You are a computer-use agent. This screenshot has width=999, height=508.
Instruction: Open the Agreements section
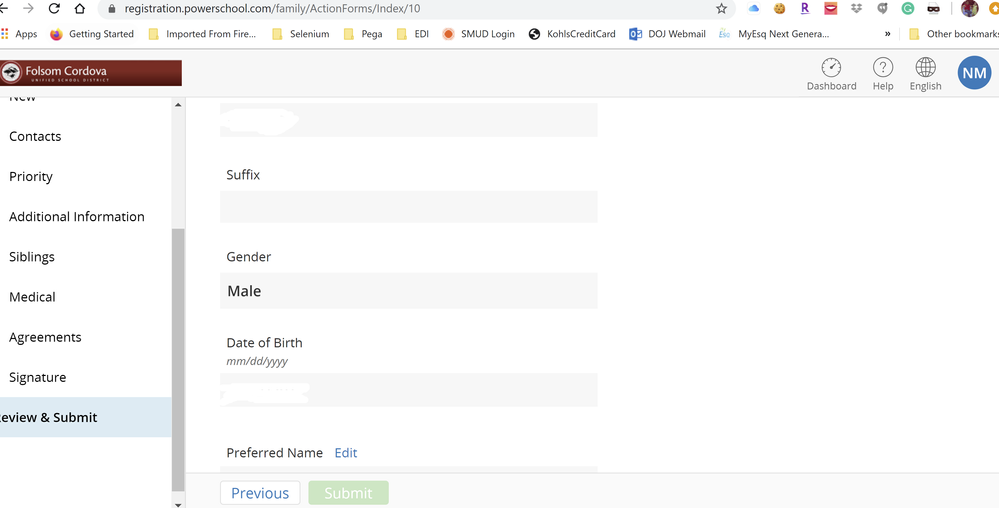(45, 337)
